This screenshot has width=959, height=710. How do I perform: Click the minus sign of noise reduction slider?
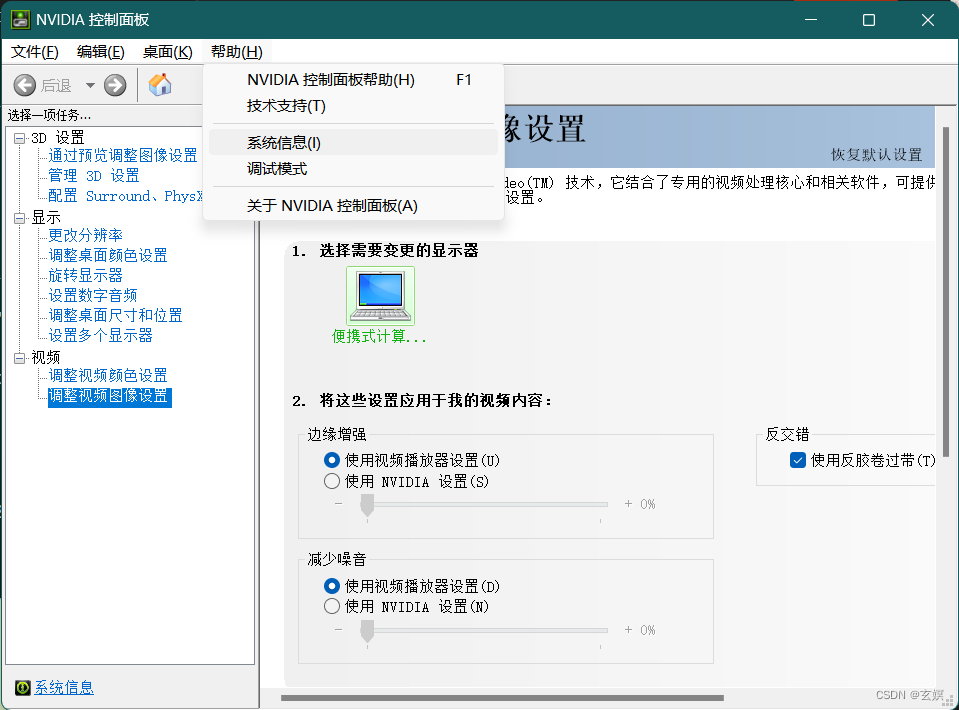(x=339, y=630)
